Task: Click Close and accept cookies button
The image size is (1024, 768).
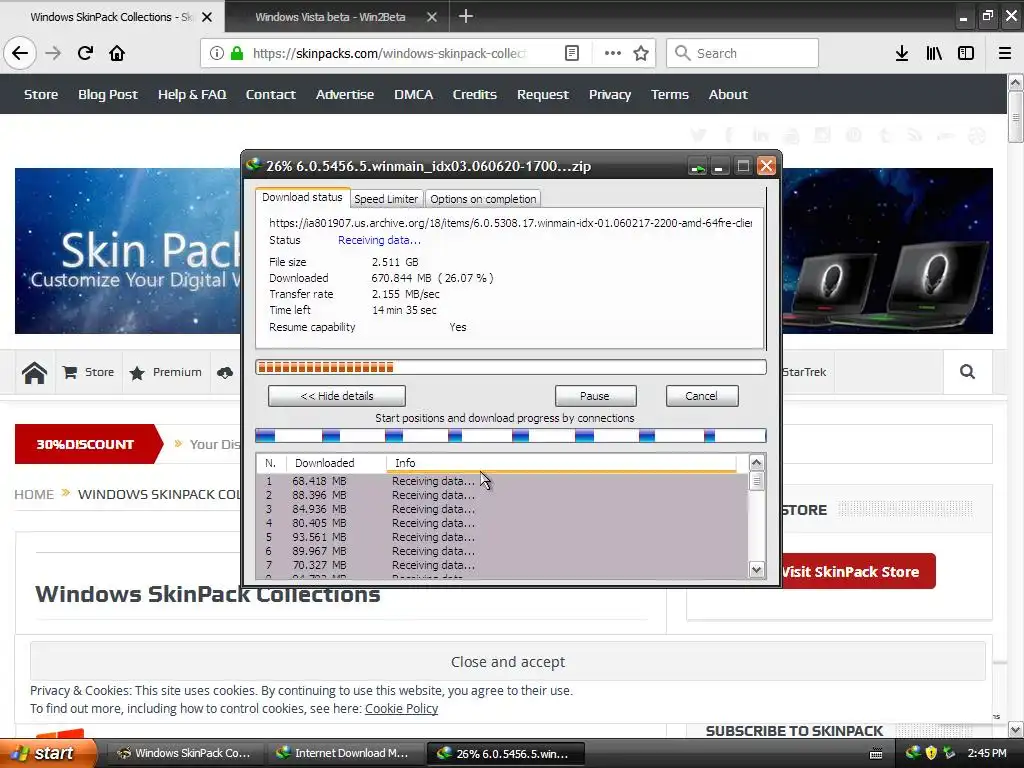Action: pos(507,662)
